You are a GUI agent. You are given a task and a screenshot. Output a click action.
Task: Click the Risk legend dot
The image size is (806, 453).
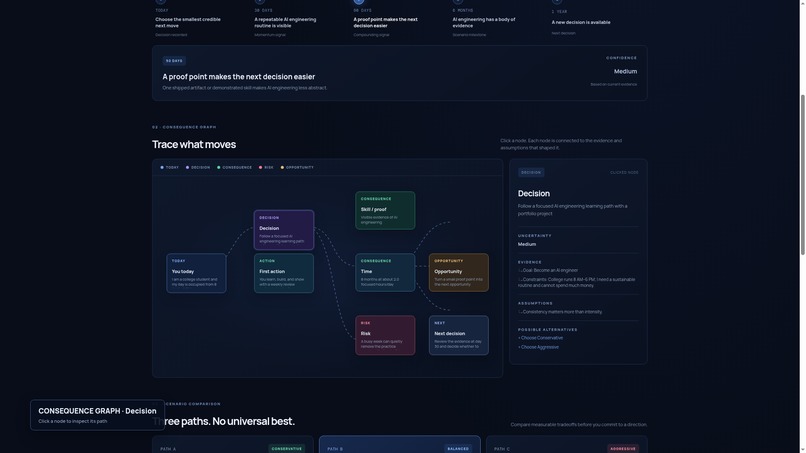(x=261, y=168)
